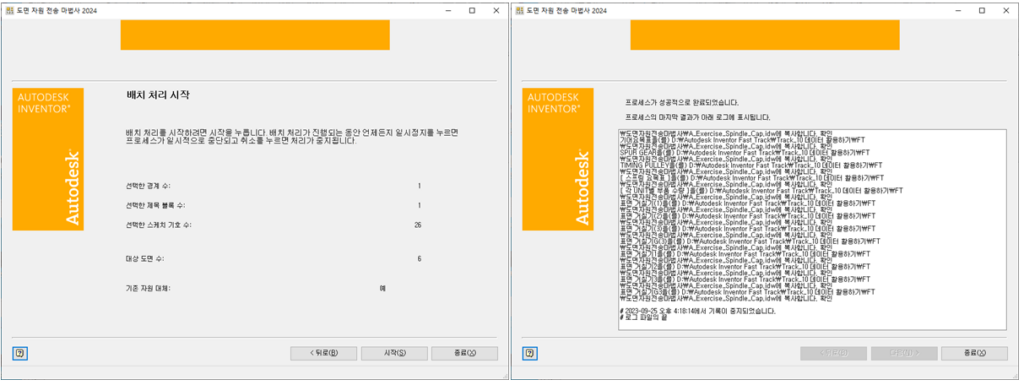Click the help icon in the left wizard window
Viewport: 1024px width, 385px height.
coord(20,353)
